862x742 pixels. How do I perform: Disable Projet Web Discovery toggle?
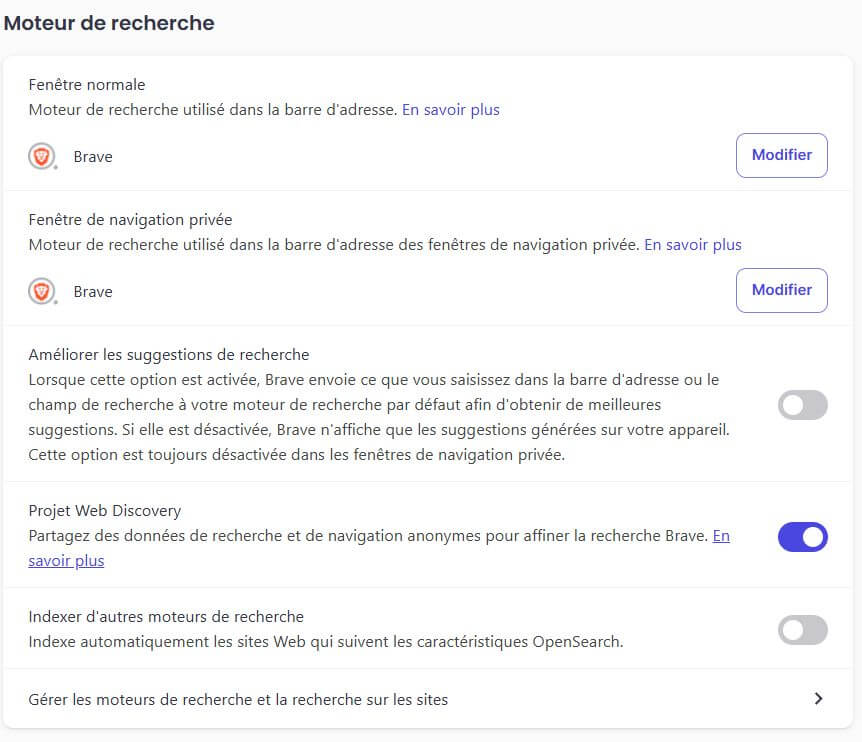(802, 537)
